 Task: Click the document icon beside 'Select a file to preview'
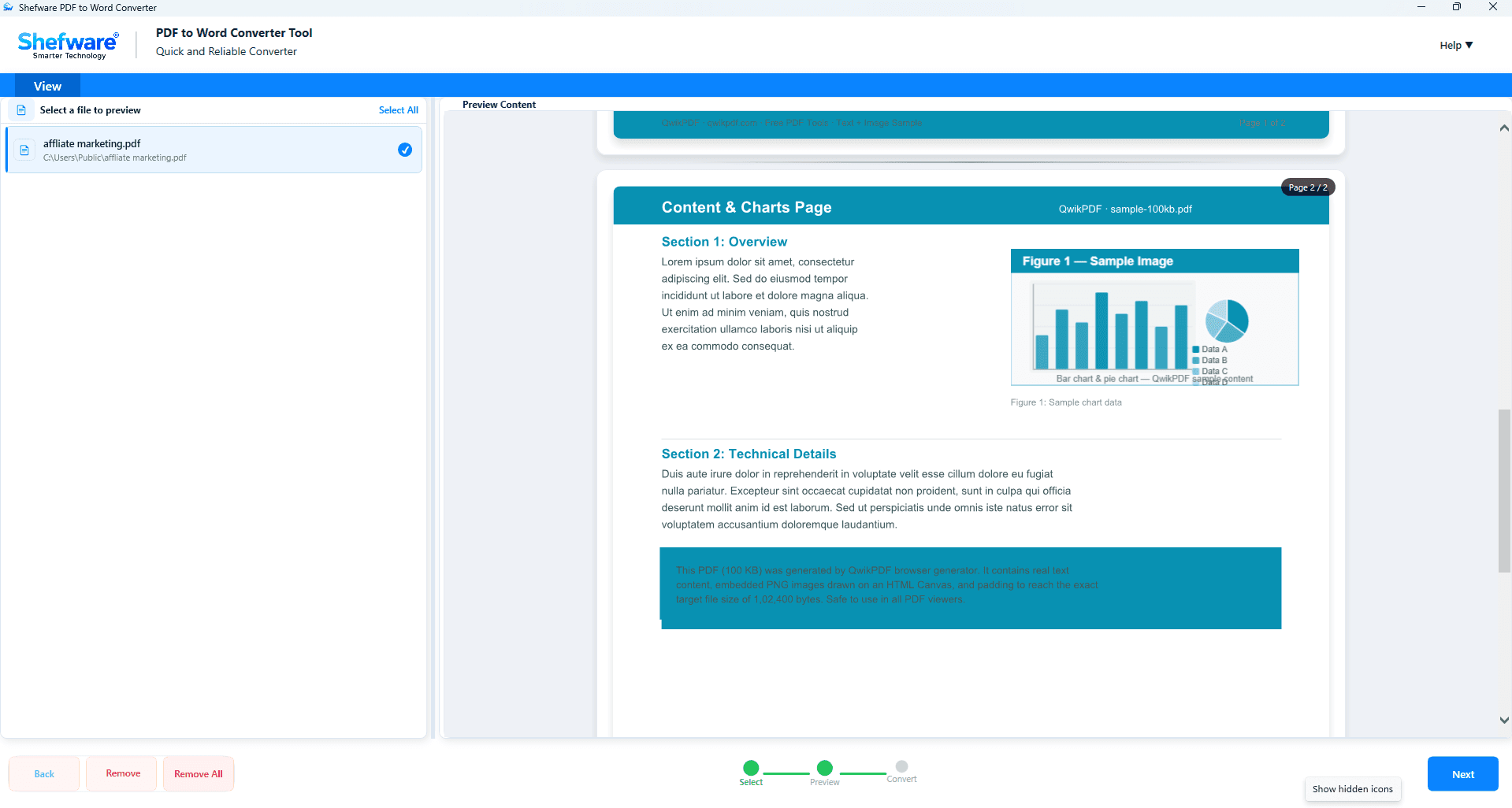(21, 110)
